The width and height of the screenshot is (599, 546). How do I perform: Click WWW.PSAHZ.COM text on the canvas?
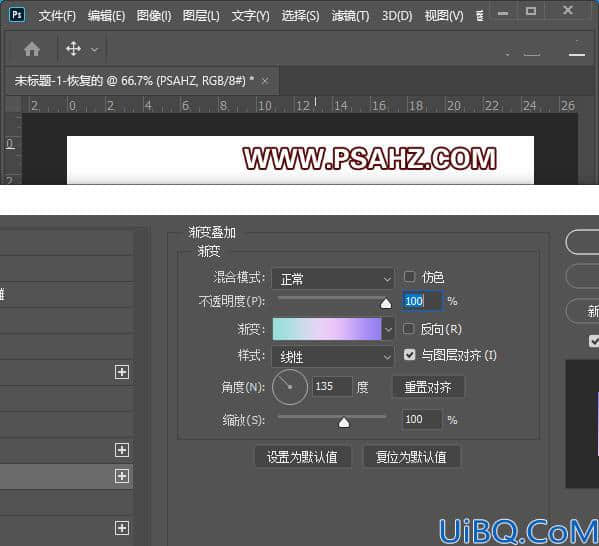coord(369,159)
